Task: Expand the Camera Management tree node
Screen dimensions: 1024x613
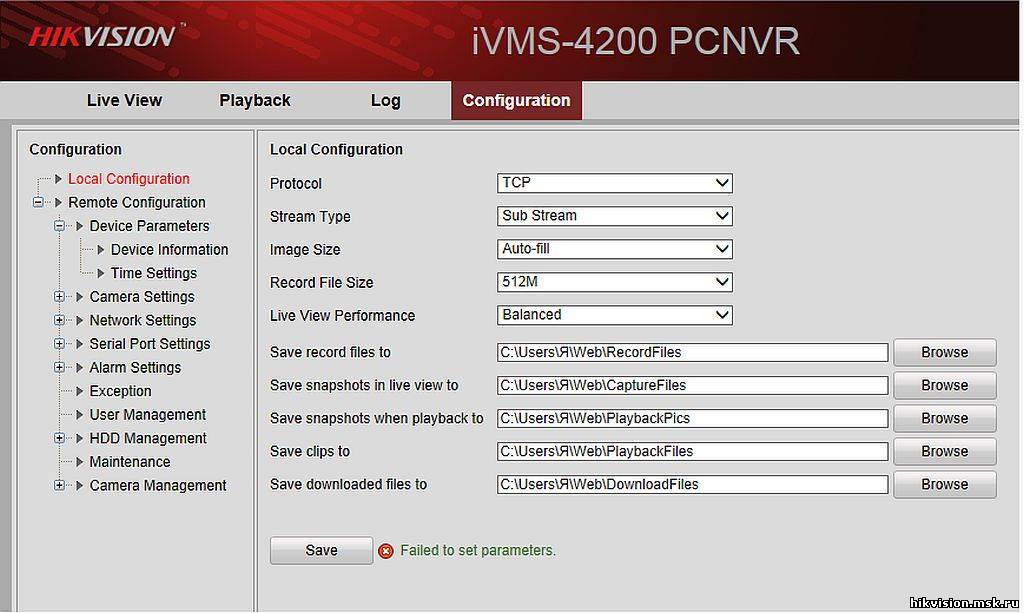Action: coord(59,485)
